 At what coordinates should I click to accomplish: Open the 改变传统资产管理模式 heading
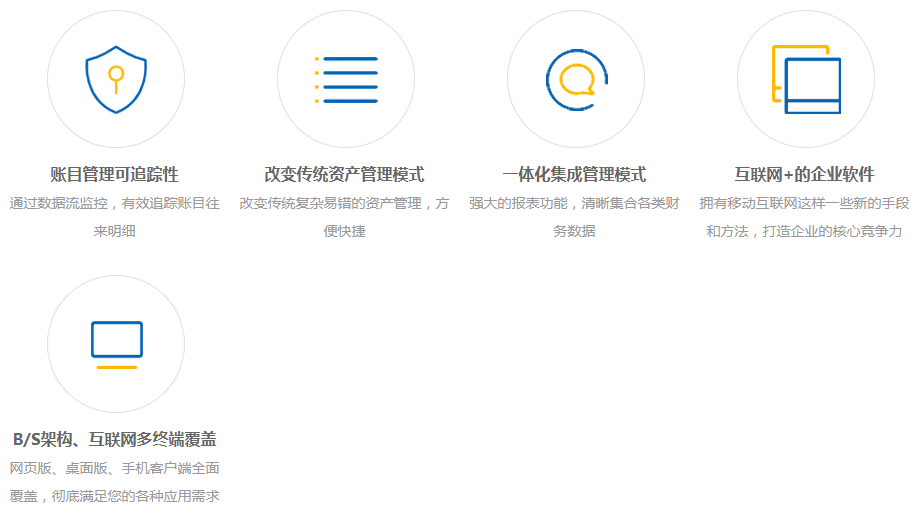tap(345, 175)
